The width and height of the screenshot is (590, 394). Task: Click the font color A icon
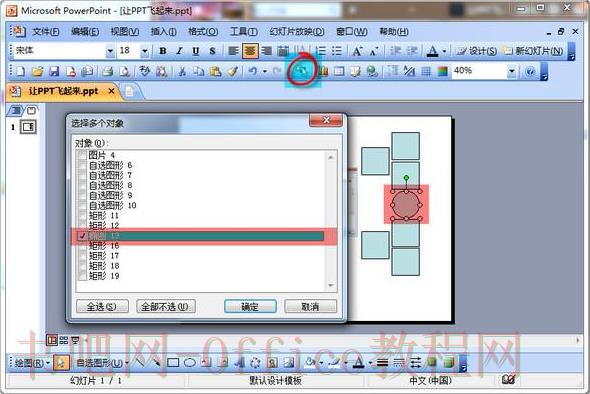(433, 51)
